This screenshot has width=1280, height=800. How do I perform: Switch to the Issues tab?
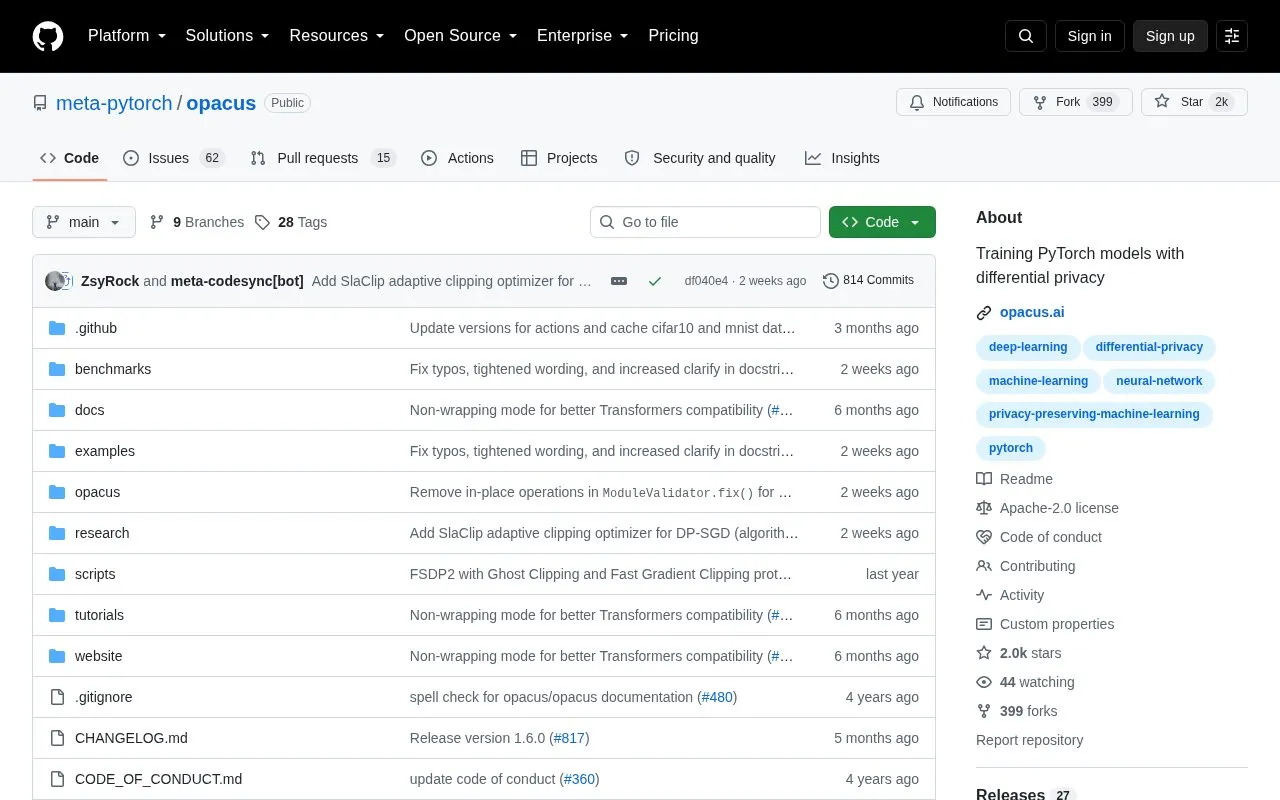pos(173,158)
